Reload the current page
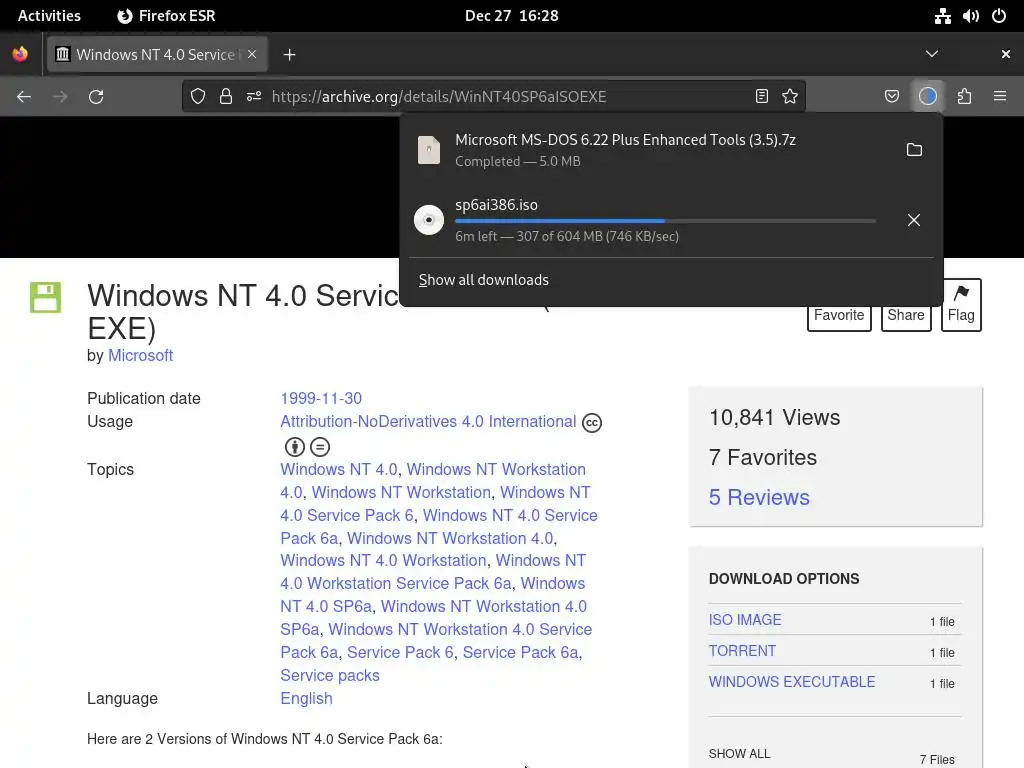Screen dimensions: 1024x768 [96, 97]
